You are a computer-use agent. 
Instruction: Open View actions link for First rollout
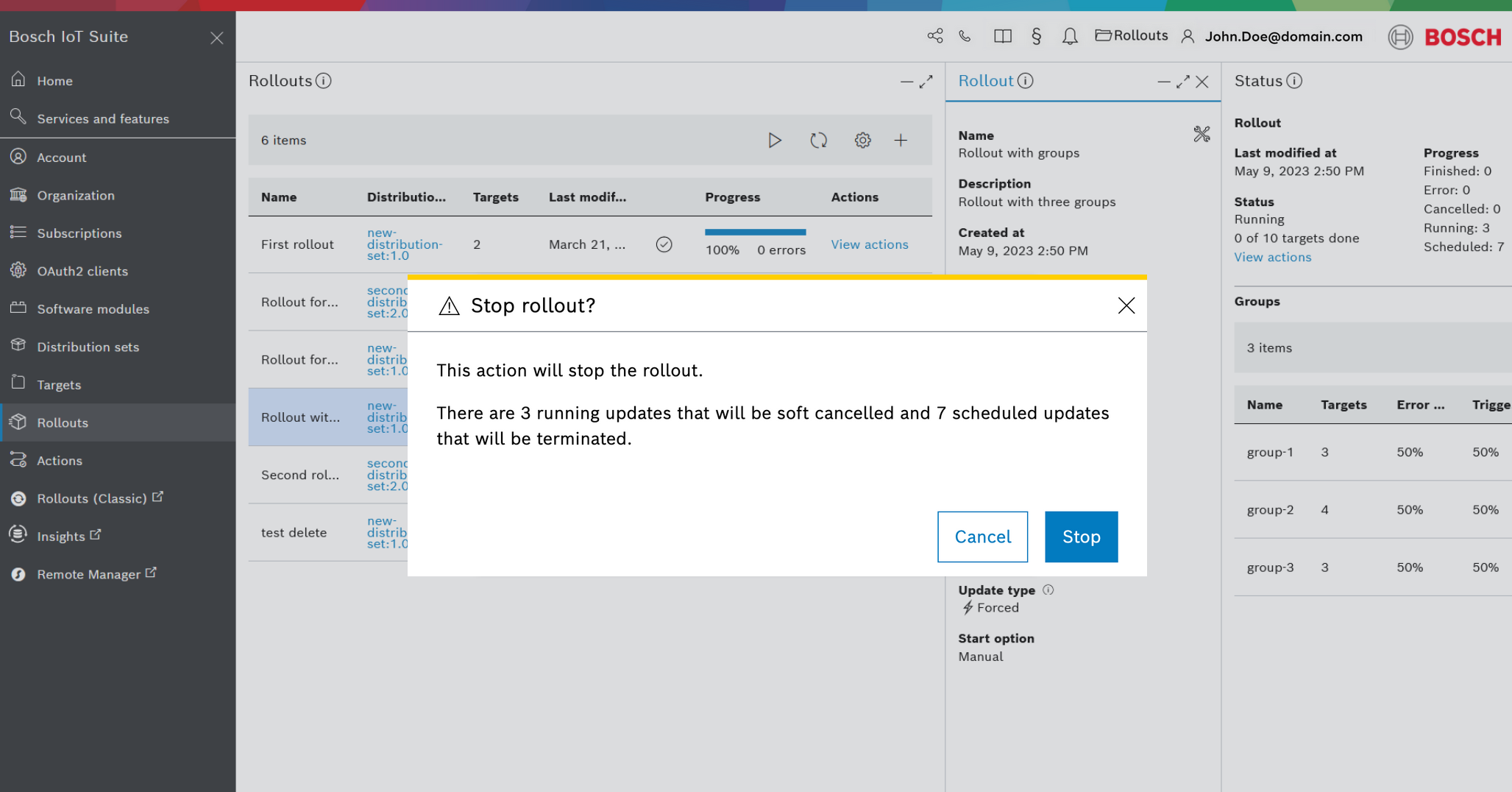click(x=869, y=244)
